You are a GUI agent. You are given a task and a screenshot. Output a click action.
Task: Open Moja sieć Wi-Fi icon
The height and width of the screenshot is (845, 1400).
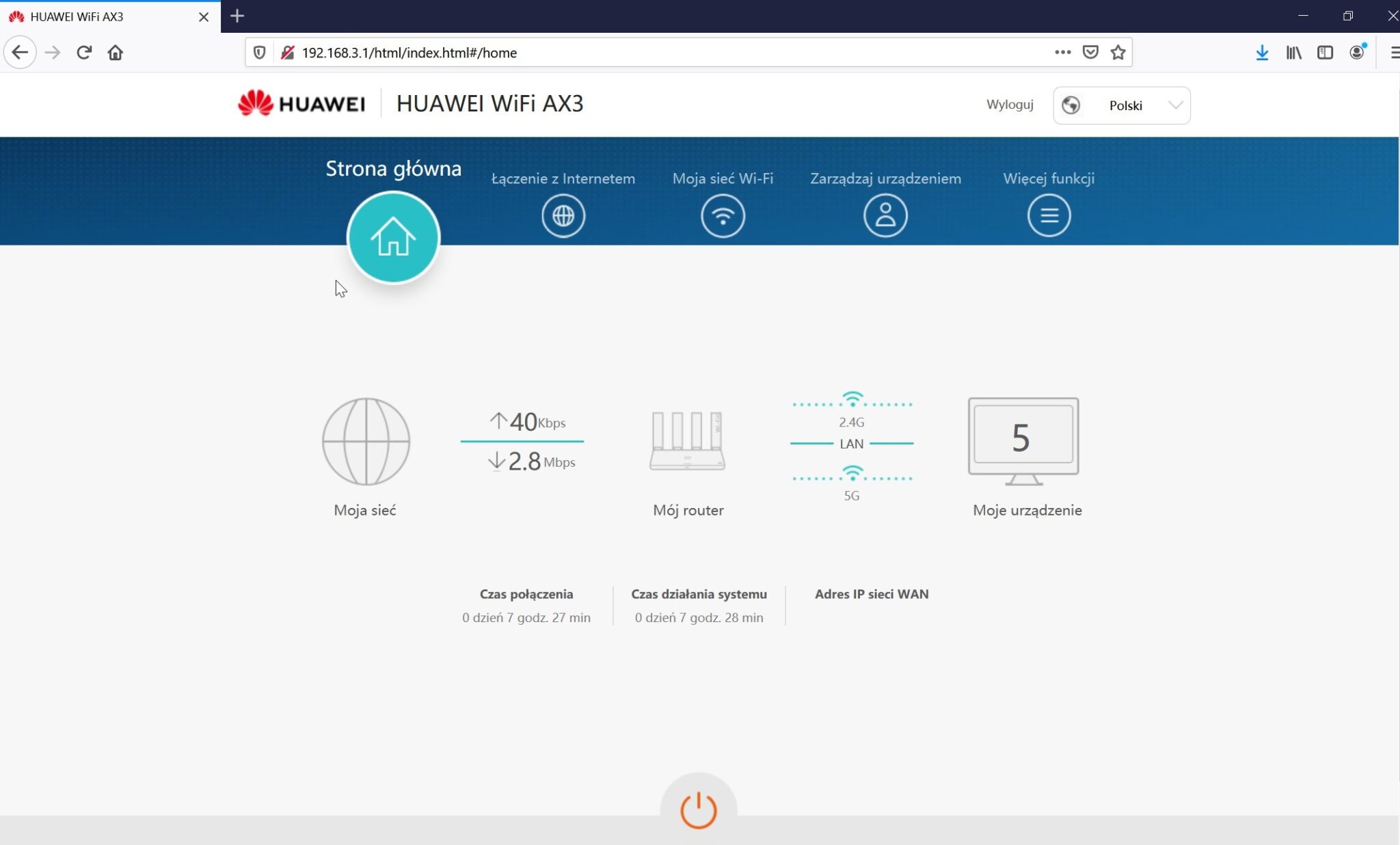[x=723, y=215]
